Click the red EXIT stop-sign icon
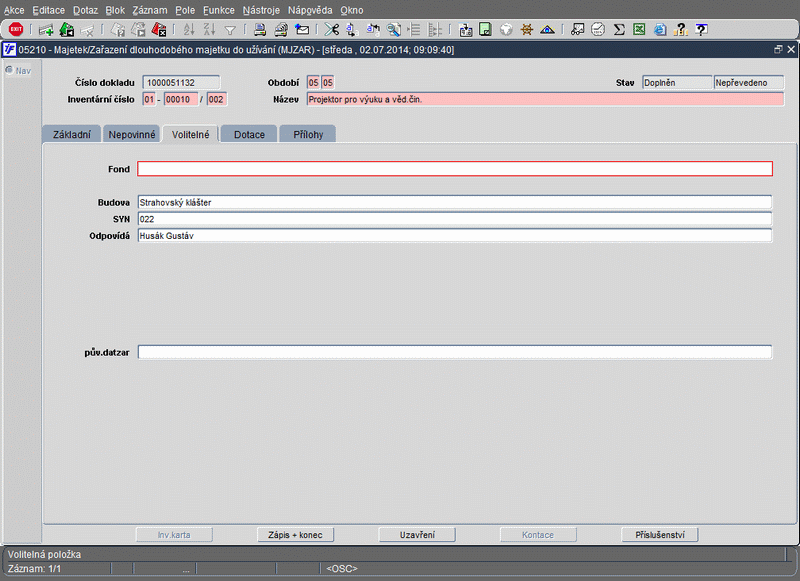The image size is (800, 581). 16,30
